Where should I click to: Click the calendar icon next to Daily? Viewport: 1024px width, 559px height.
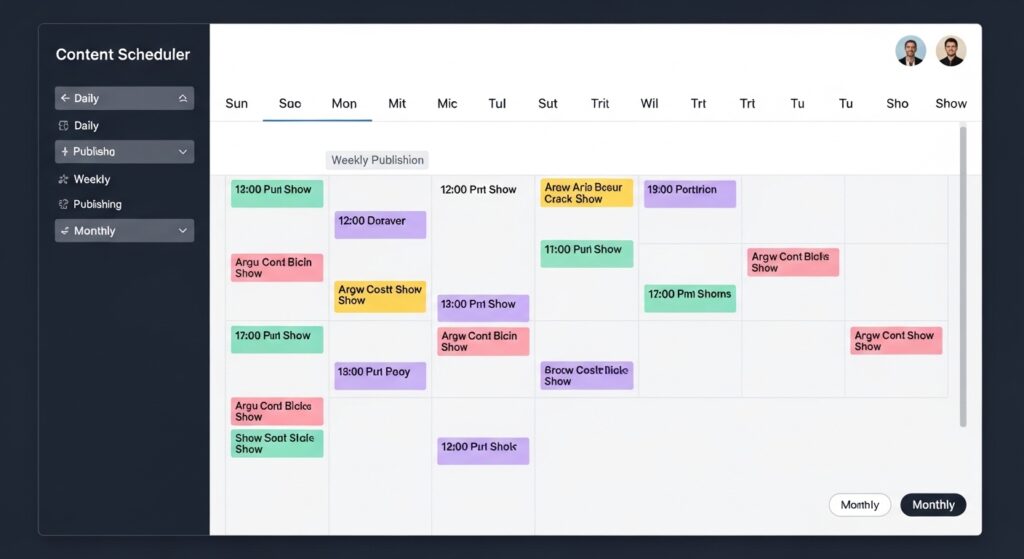[63, 125]
